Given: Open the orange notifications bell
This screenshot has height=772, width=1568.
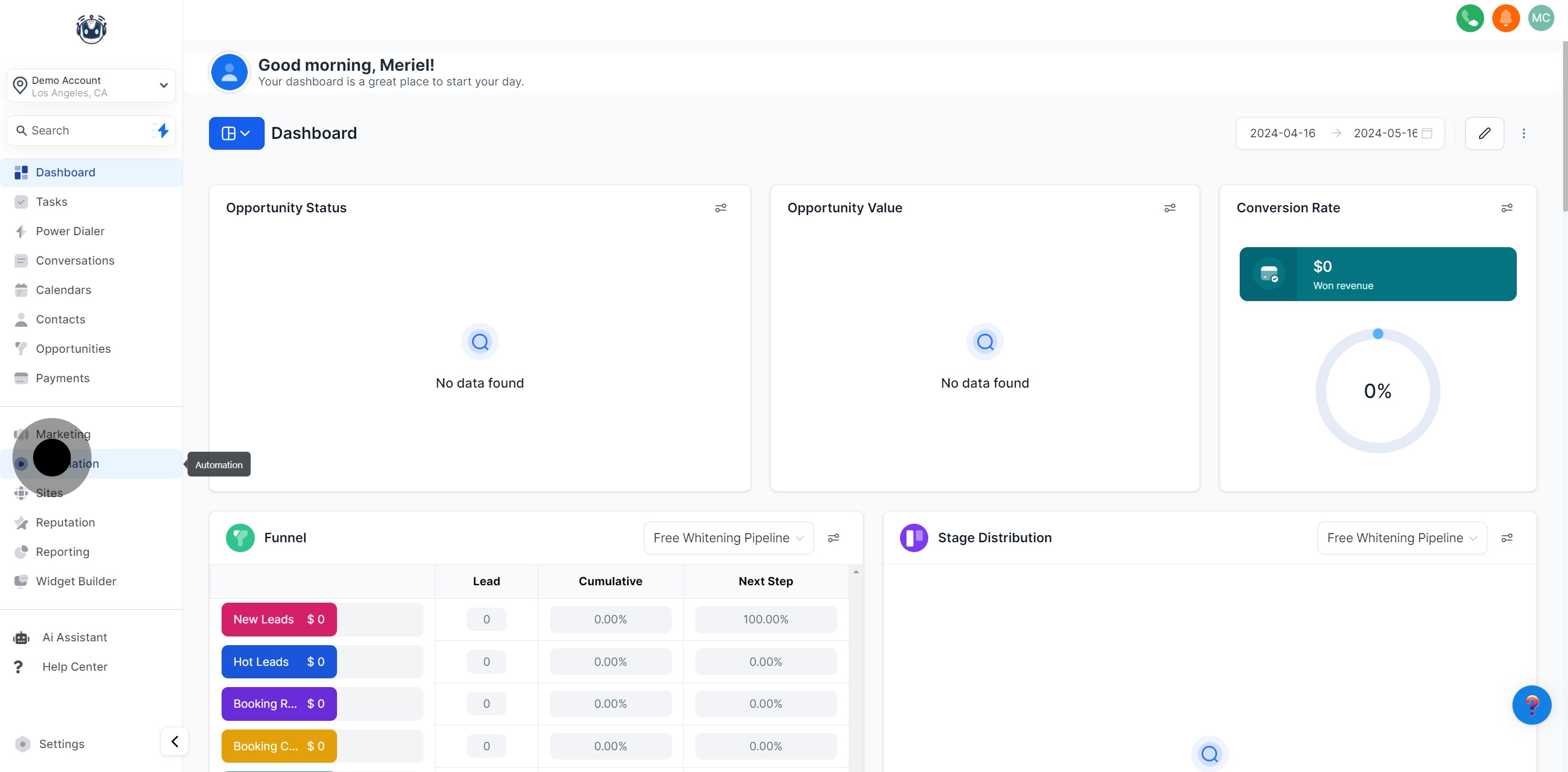Looking at the screenshot, I should point(1505,19).
